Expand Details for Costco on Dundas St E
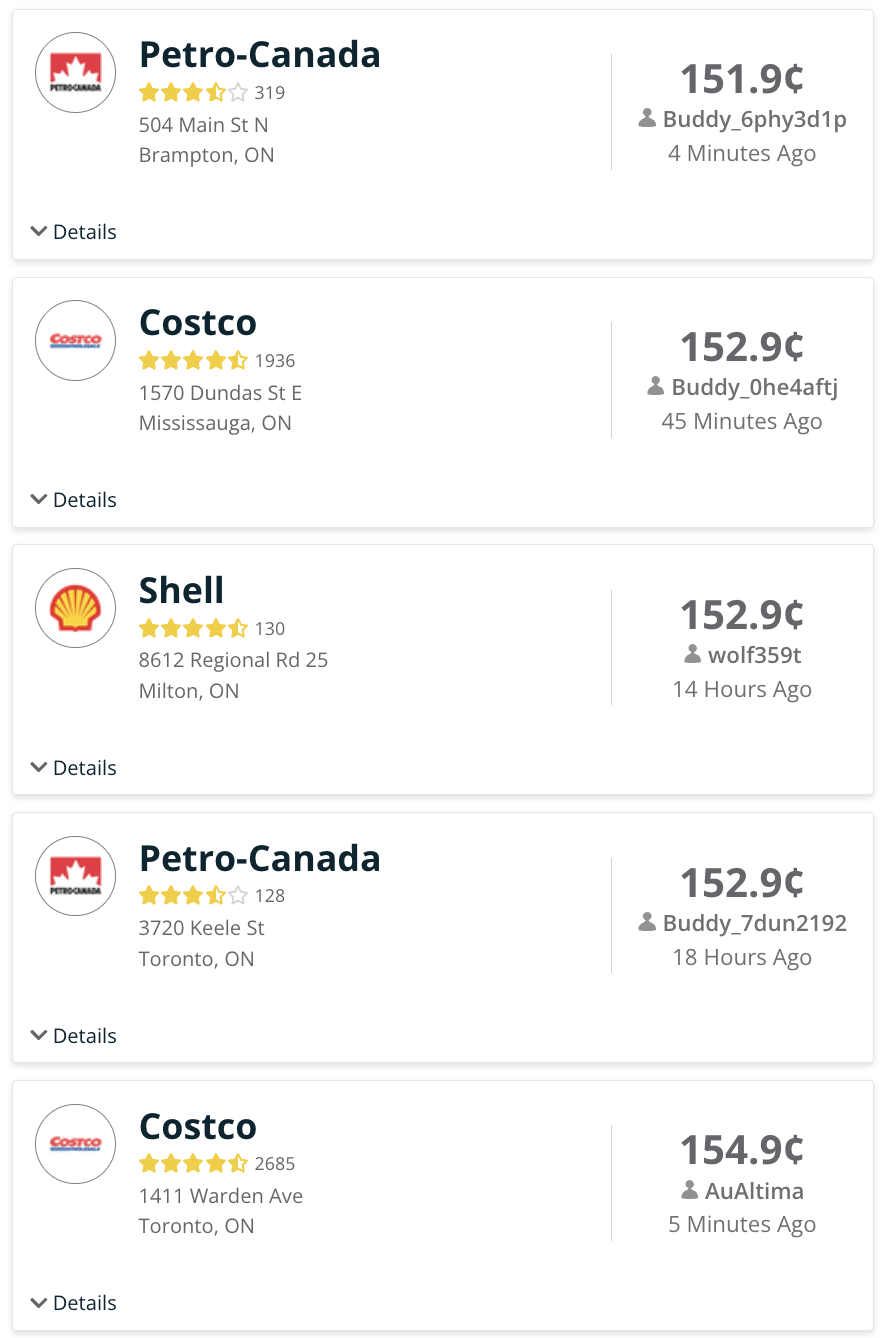This screenshot has height=1338, width=884. pyautogui.click(x=74, y=500)
